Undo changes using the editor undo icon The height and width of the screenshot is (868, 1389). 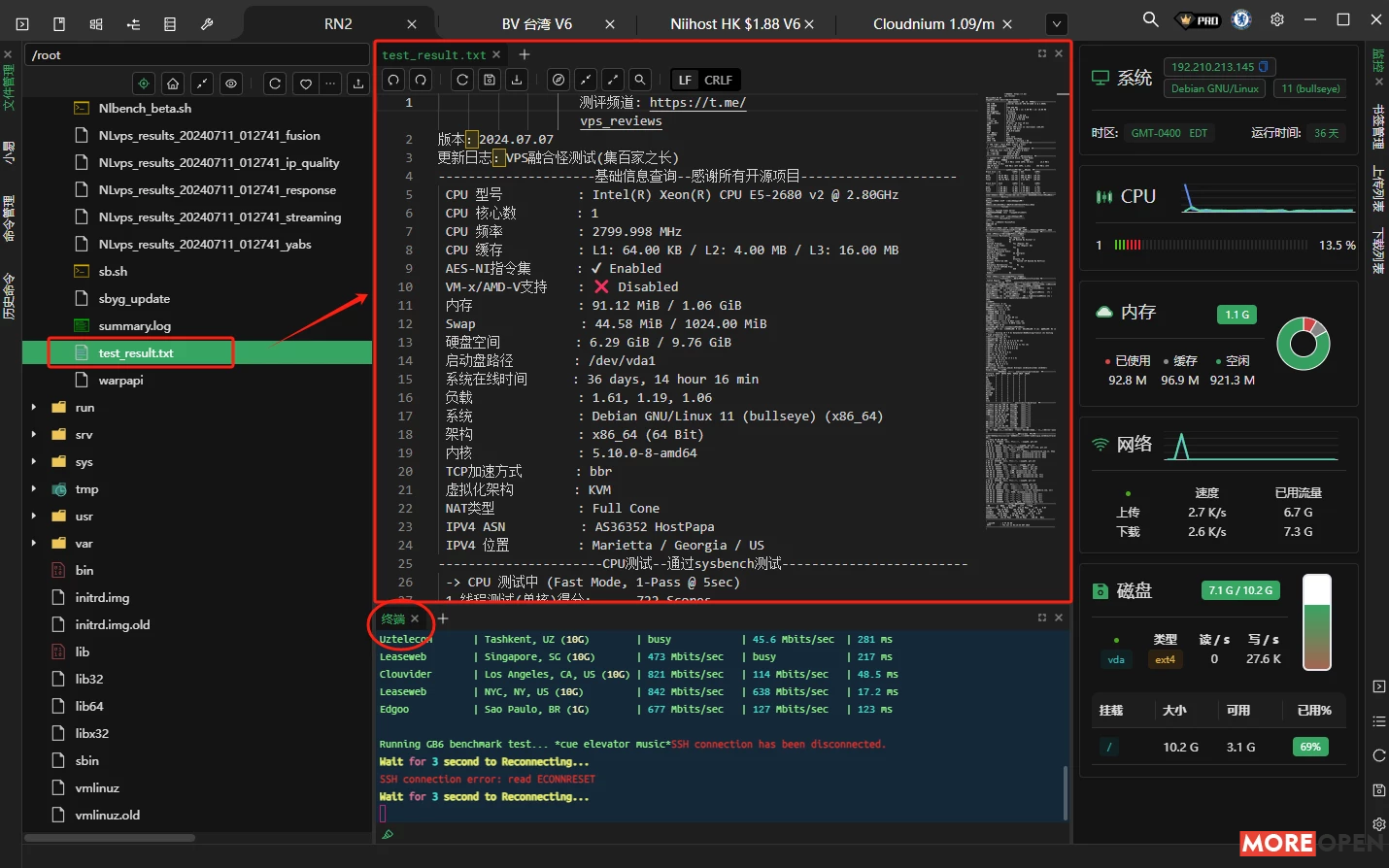[x=392, y=80]
